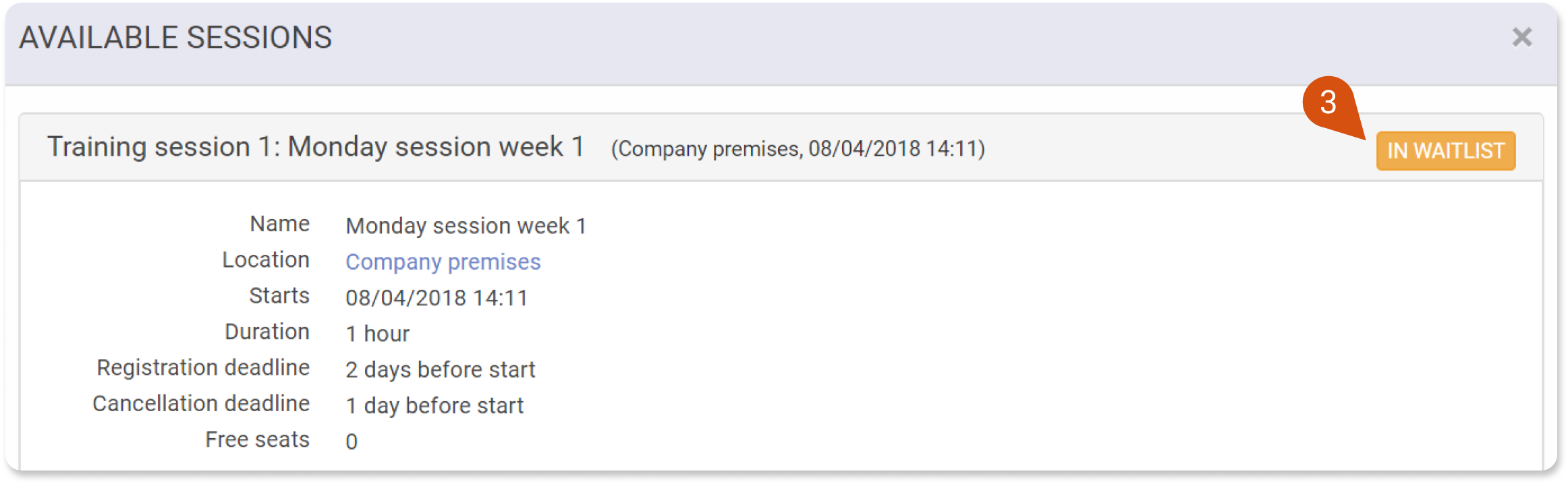Click the Cancellation deadline label
Screen dimensions: 1568x484
201,403
